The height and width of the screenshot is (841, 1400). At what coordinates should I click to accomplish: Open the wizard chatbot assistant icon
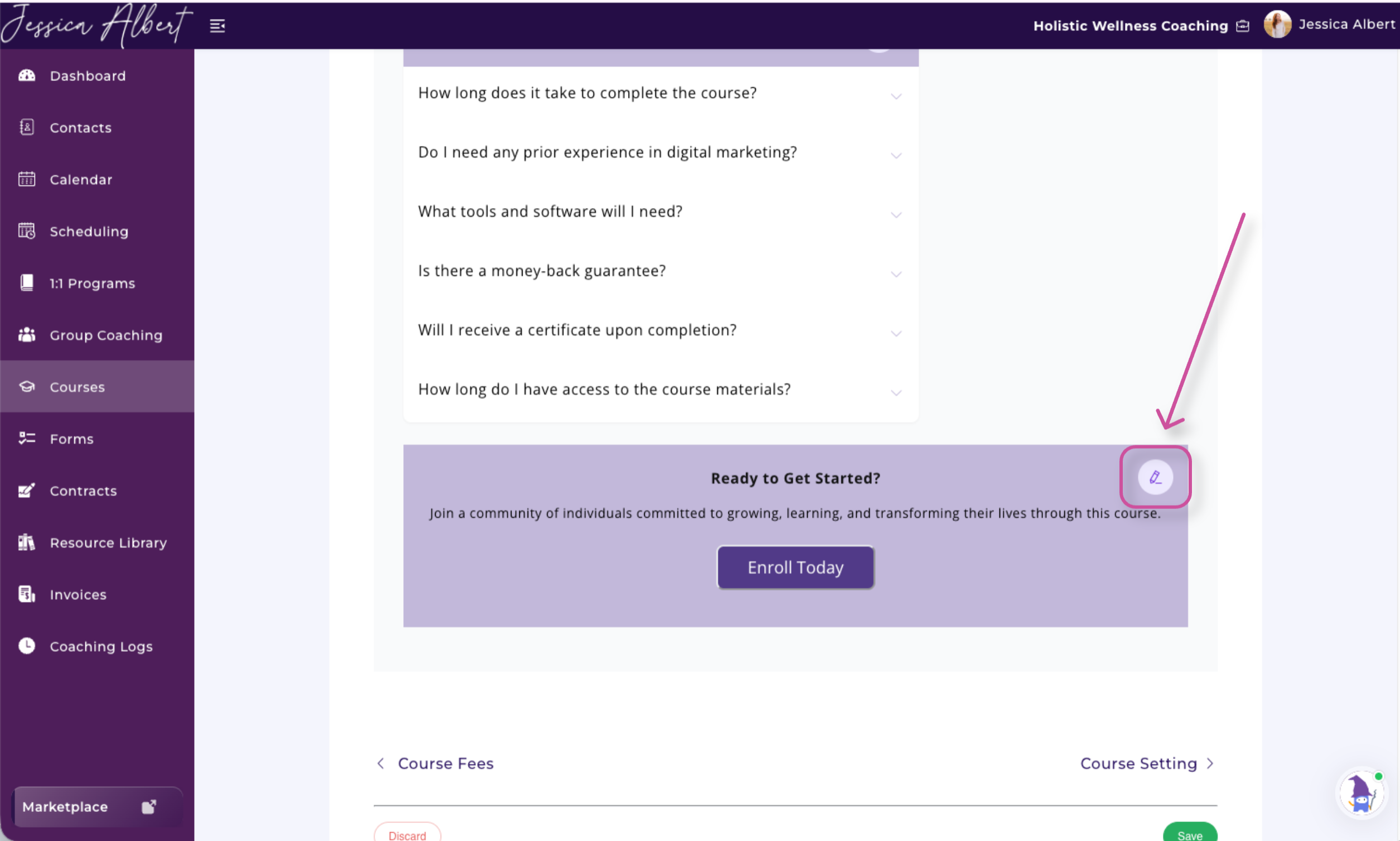1362,793
